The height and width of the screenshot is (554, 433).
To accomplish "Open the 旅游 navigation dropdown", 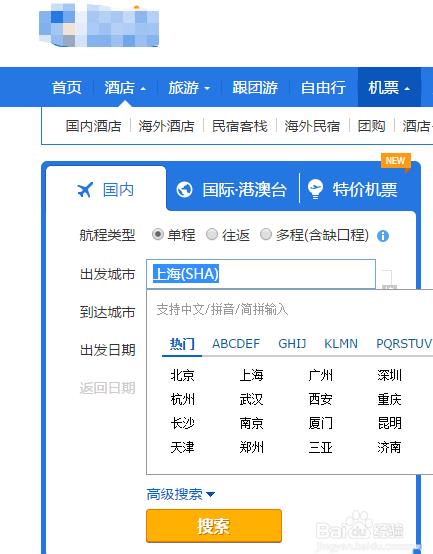I will 189,87.
